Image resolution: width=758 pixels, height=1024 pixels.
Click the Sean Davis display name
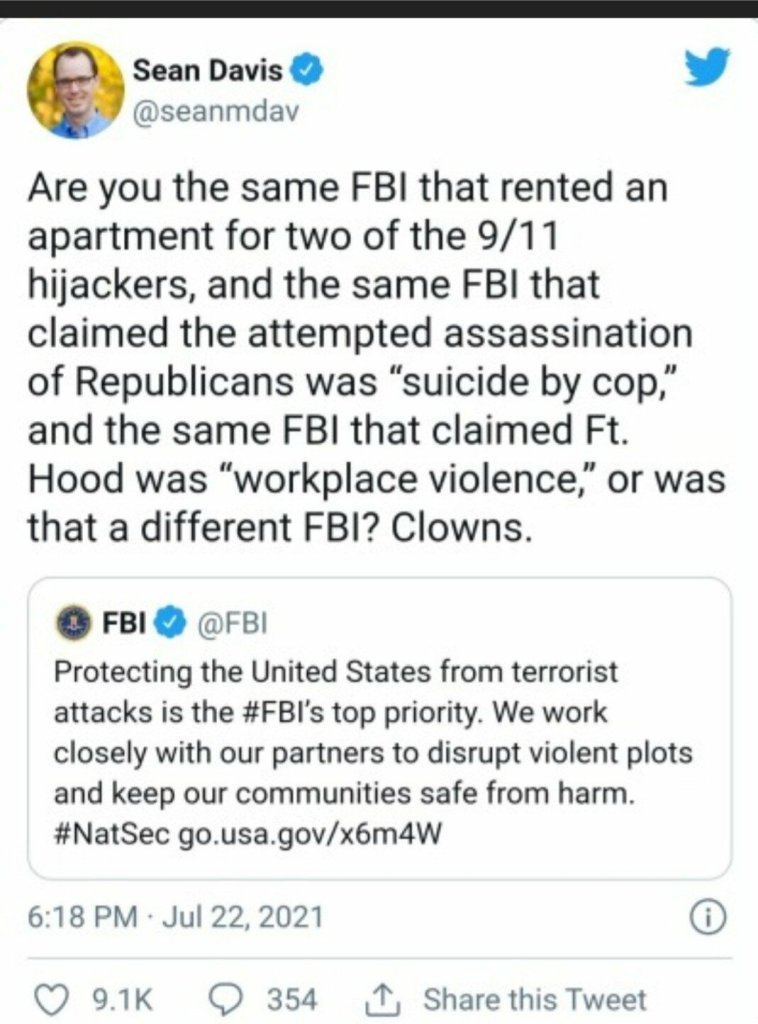(x=210, y=70)
